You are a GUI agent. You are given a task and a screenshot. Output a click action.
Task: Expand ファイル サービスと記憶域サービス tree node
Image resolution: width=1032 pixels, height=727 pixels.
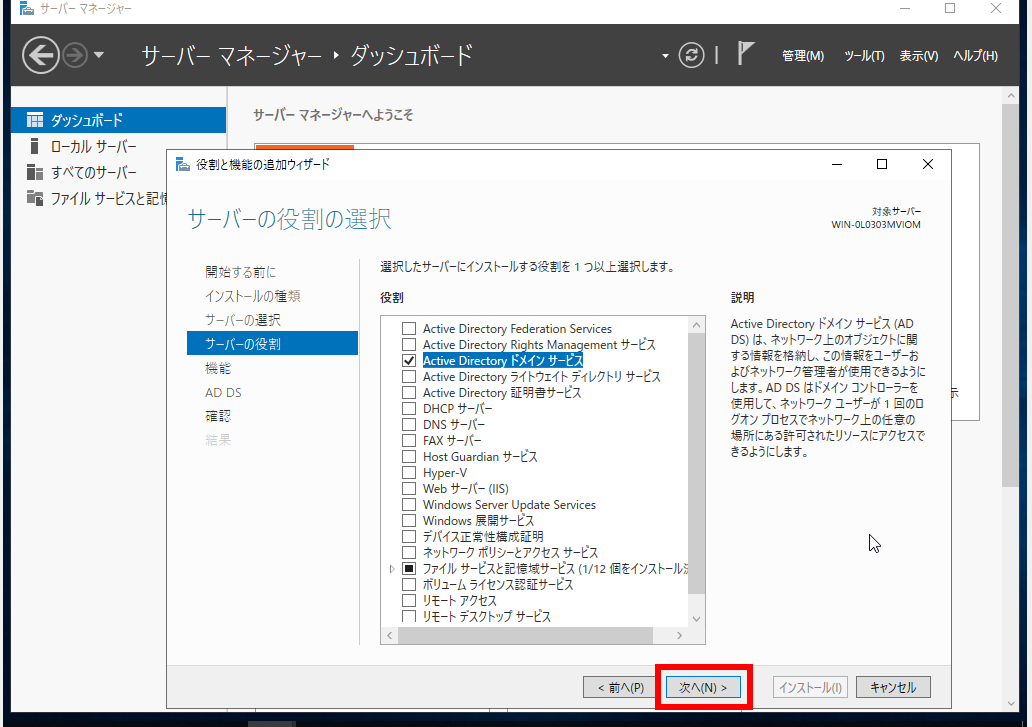point(392,568)
